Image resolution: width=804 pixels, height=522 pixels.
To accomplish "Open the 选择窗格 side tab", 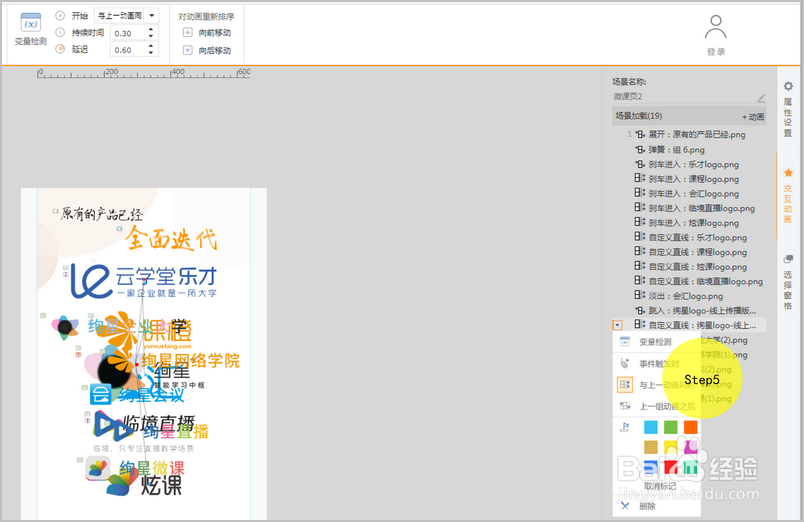I will pyautogui.click(x=788, y=282).
